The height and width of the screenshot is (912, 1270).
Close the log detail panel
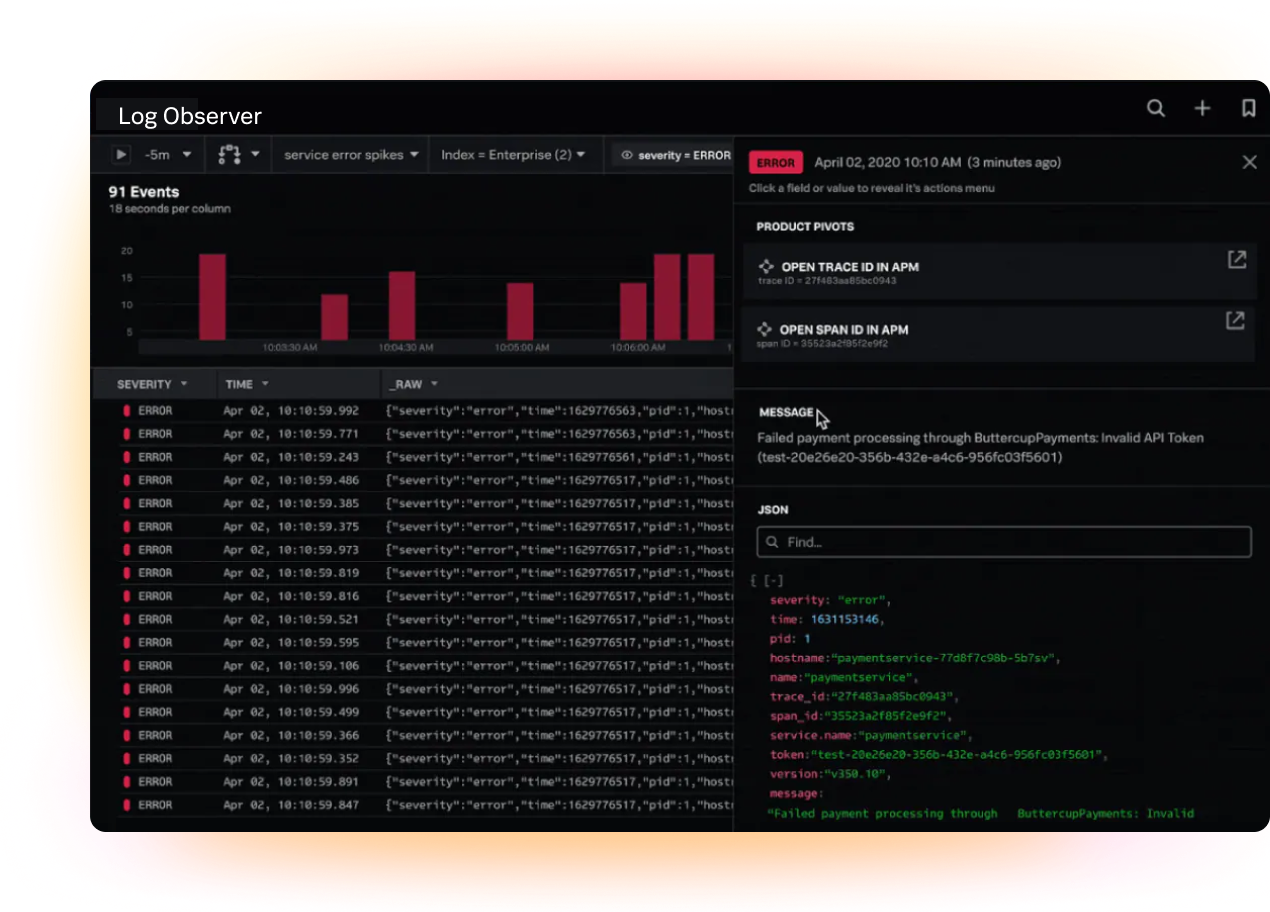[x=1249, y=162]
